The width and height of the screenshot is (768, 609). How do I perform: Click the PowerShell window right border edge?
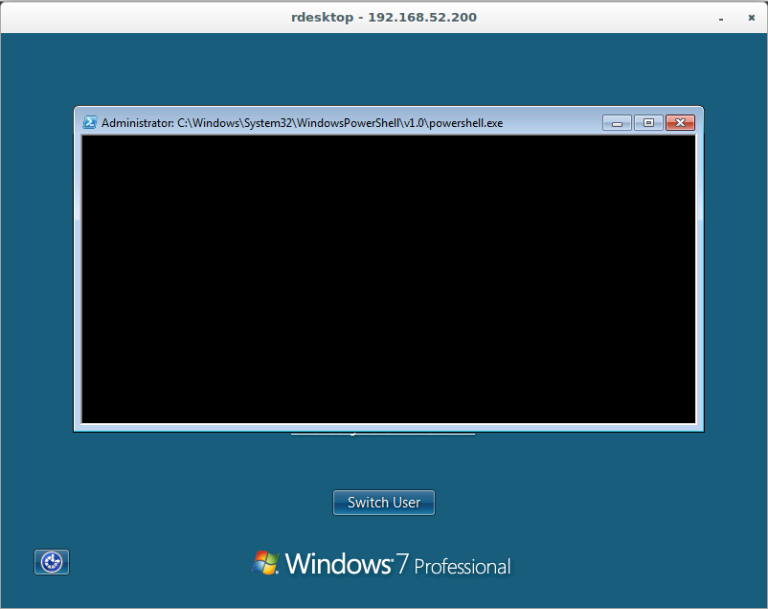[699, 280]
